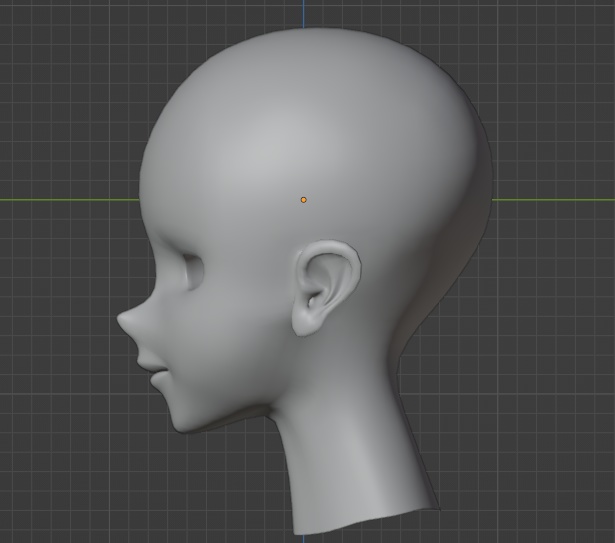615x543 pixels.
Task: Click the orange object origin dot
Action: coord(303,200)
